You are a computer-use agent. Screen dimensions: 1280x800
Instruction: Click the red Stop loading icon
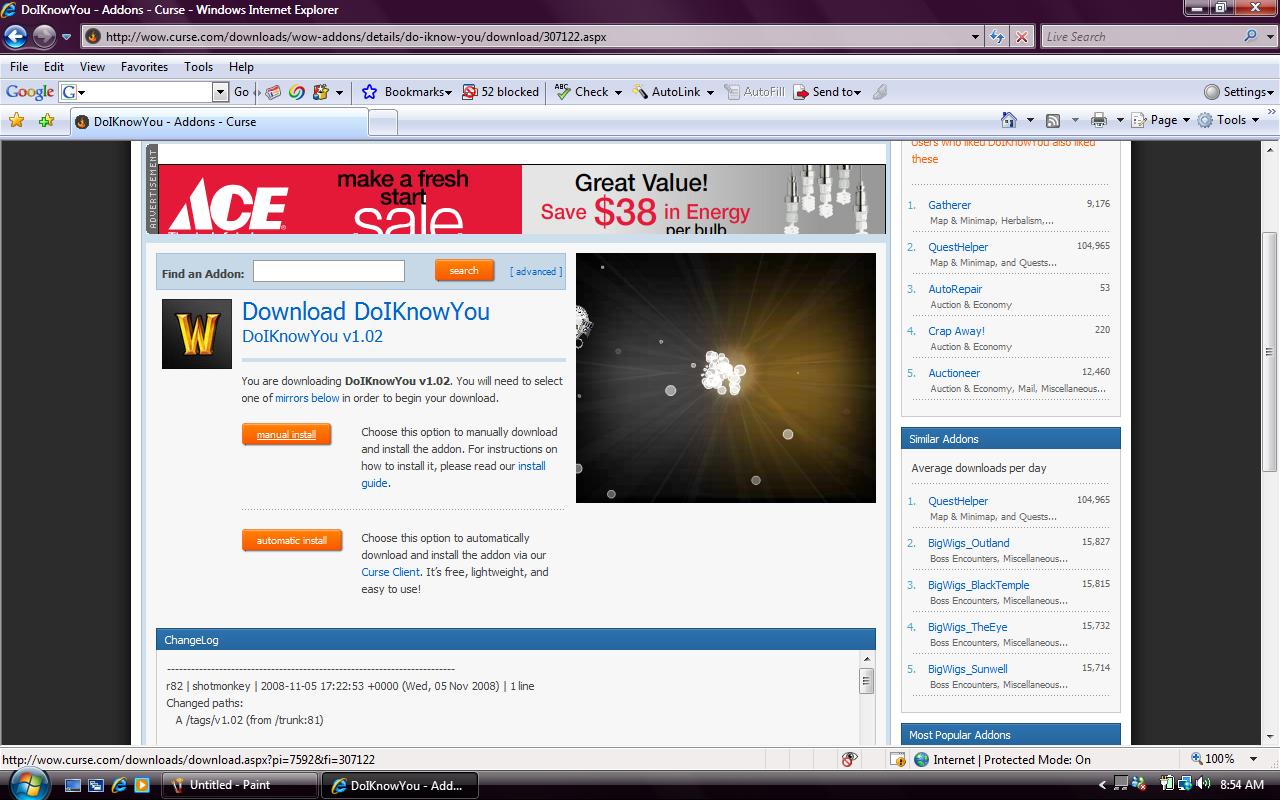coord(1022,37)
